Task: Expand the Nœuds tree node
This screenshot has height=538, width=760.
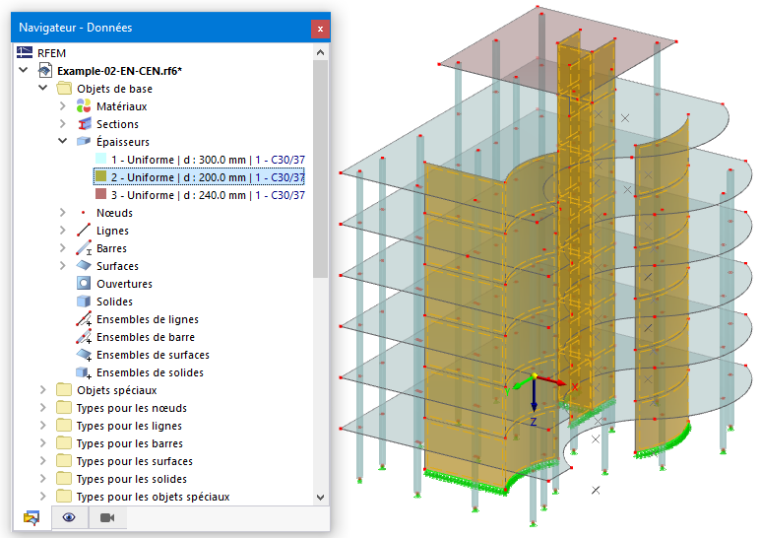Action: tap(63, 212)
